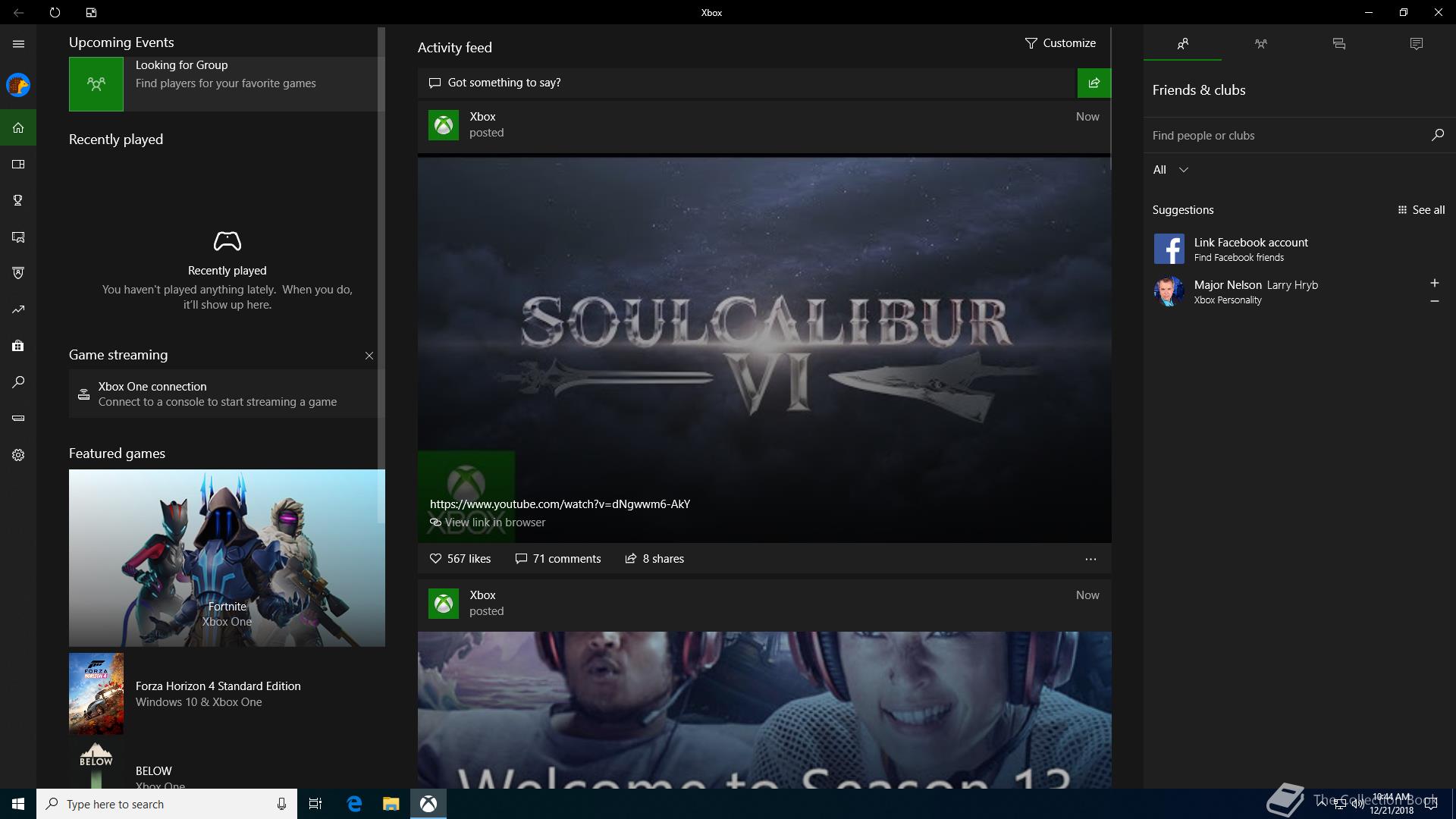Open Welcome to Season 12 post image
Viewport: 1456px width, 819px height.
point(764,710)
